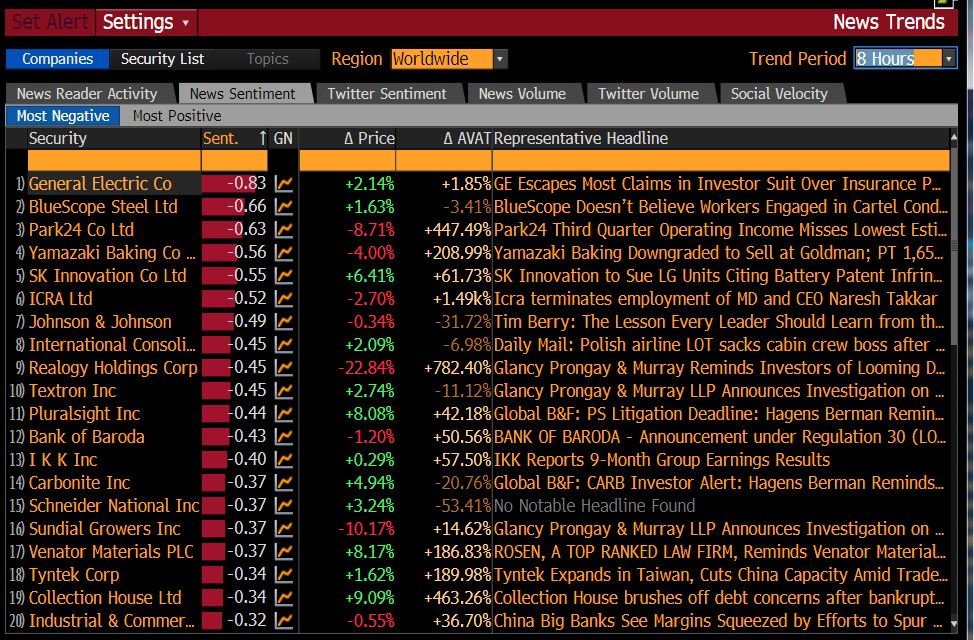Open chart icon for ICRA Ltd

(284, 299)
